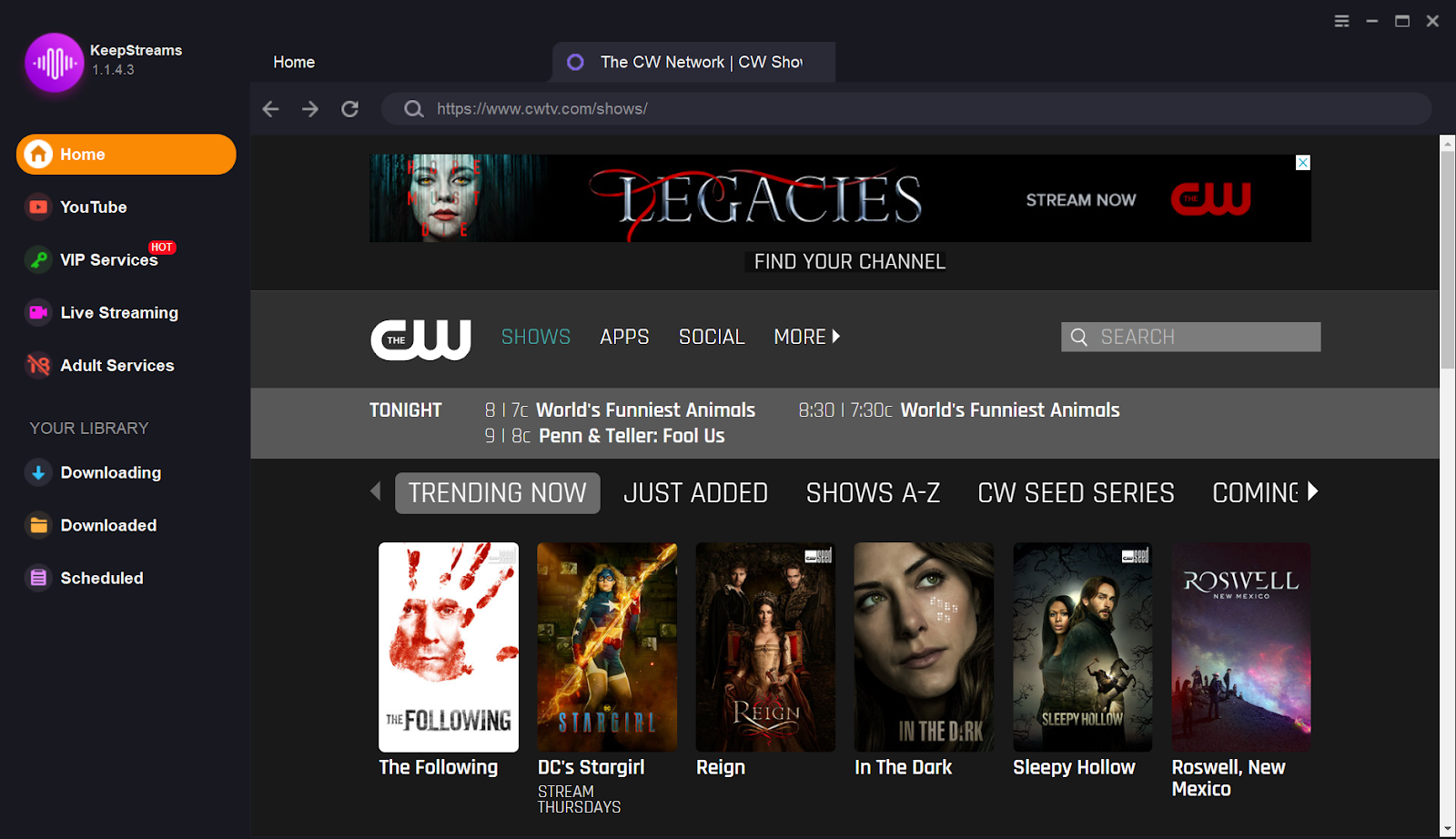The height and width of the screenshot is (839, 1456).
Task: Close the Legacies ad banner
Action: [x=1303, y=163]
